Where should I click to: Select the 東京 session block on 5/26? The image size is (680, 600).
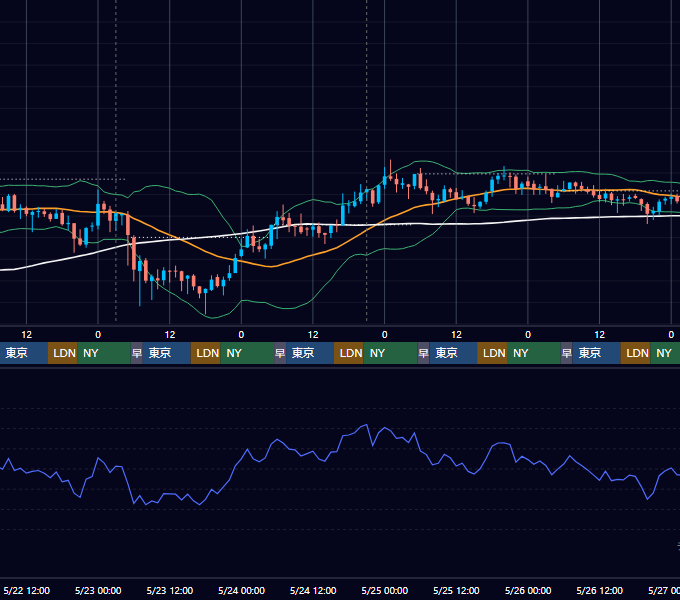tap(596, 353)
